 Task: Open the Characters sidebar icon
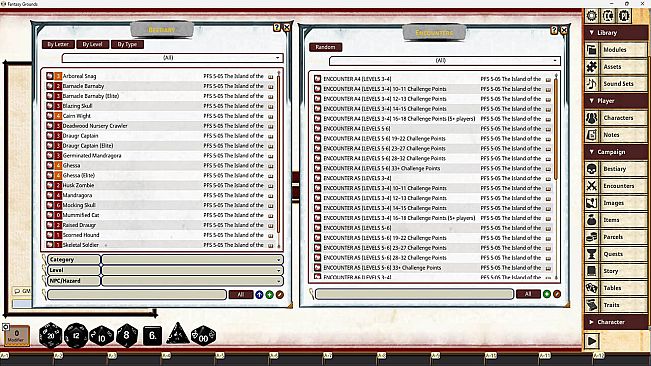[x=592, y=118]
